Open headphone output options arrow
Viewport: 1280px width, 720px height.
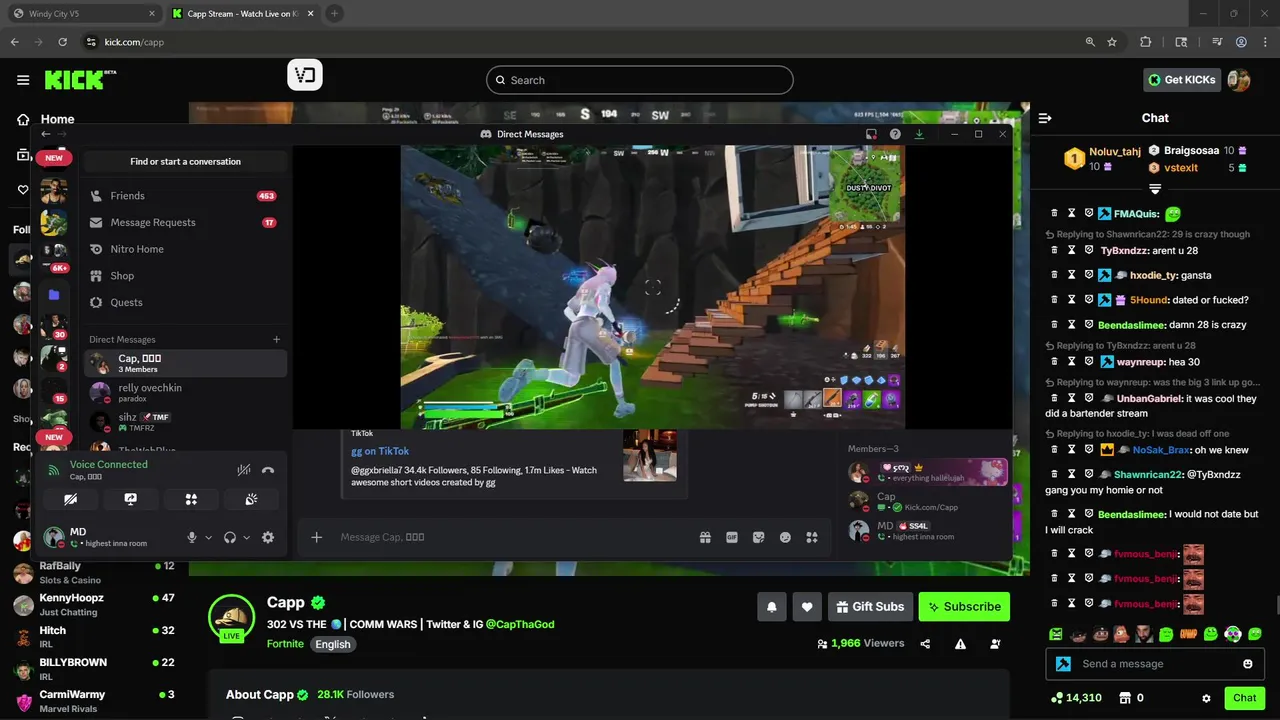[247, 538]
